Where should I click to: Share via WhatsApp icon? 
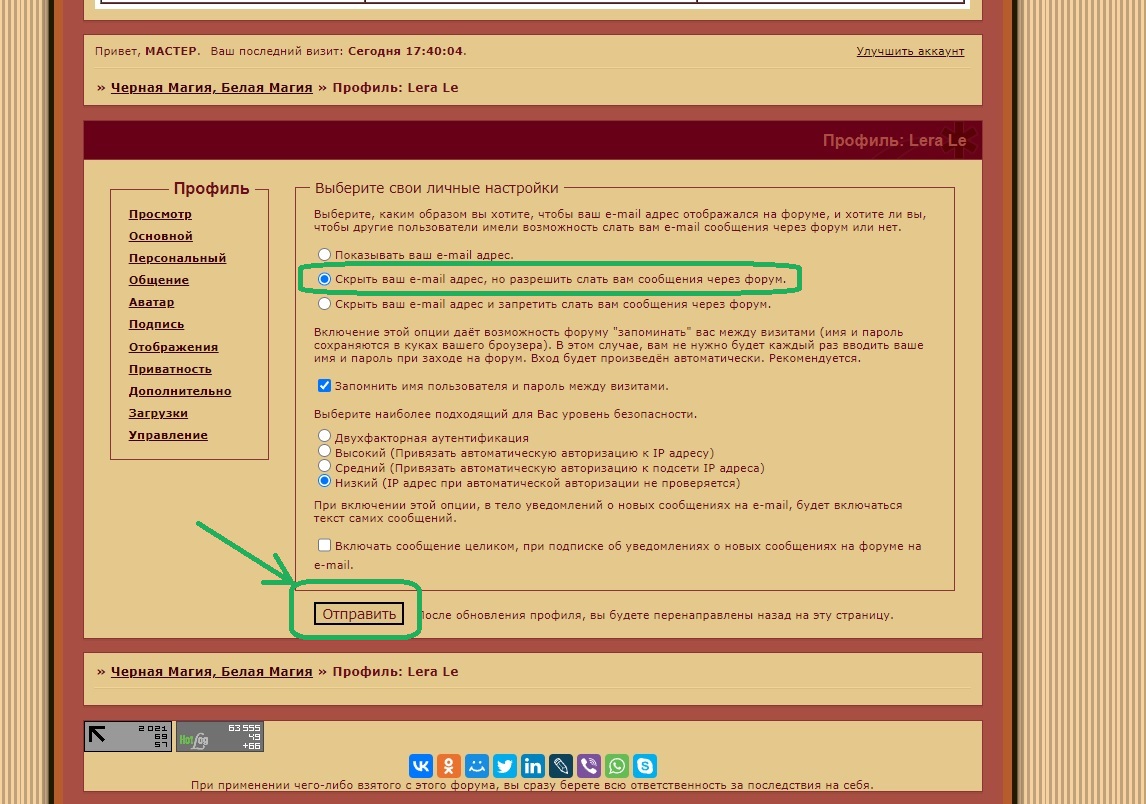tap(617, 765)
